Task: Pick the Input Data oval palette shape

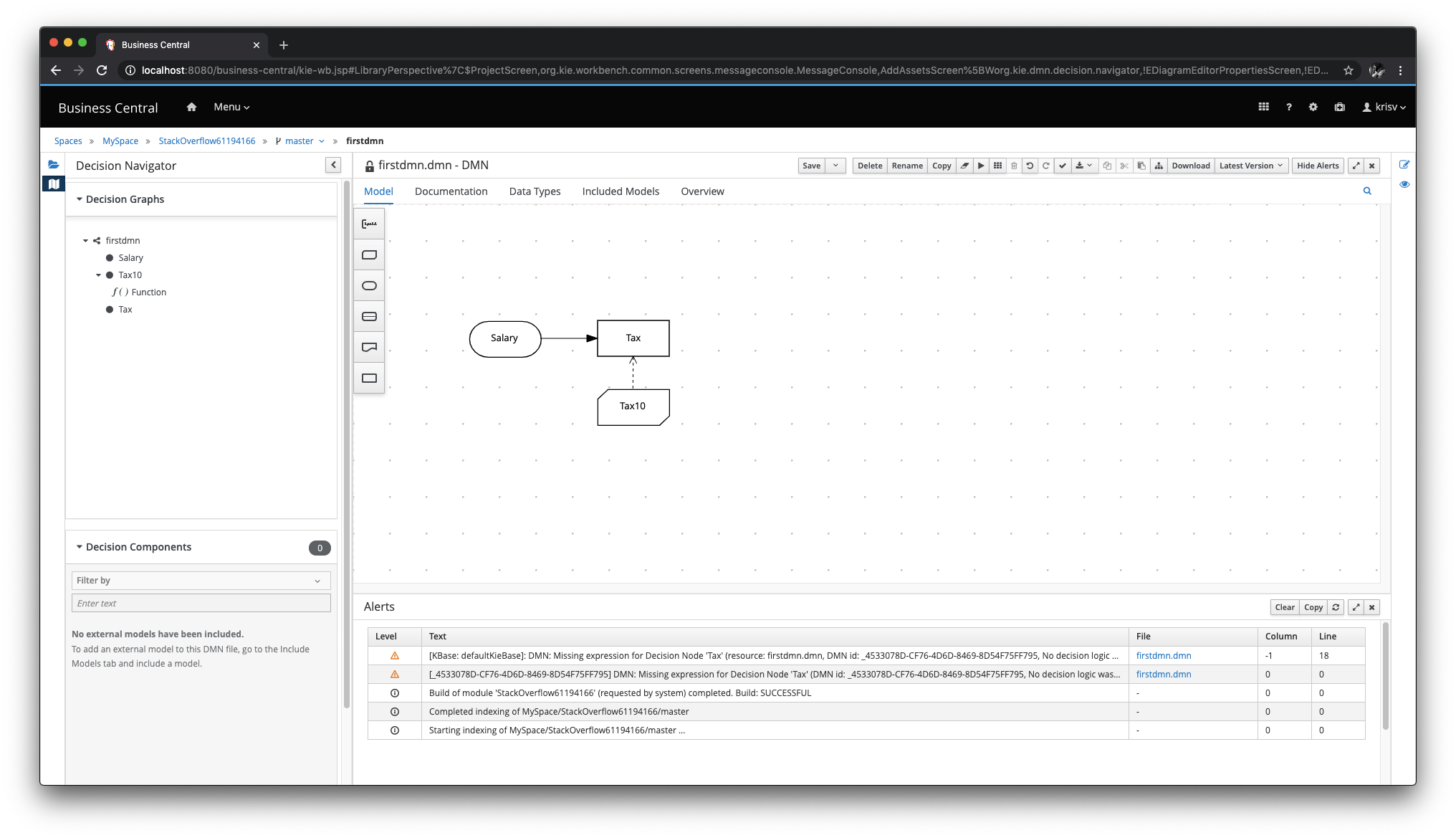Action: point(369,286)
